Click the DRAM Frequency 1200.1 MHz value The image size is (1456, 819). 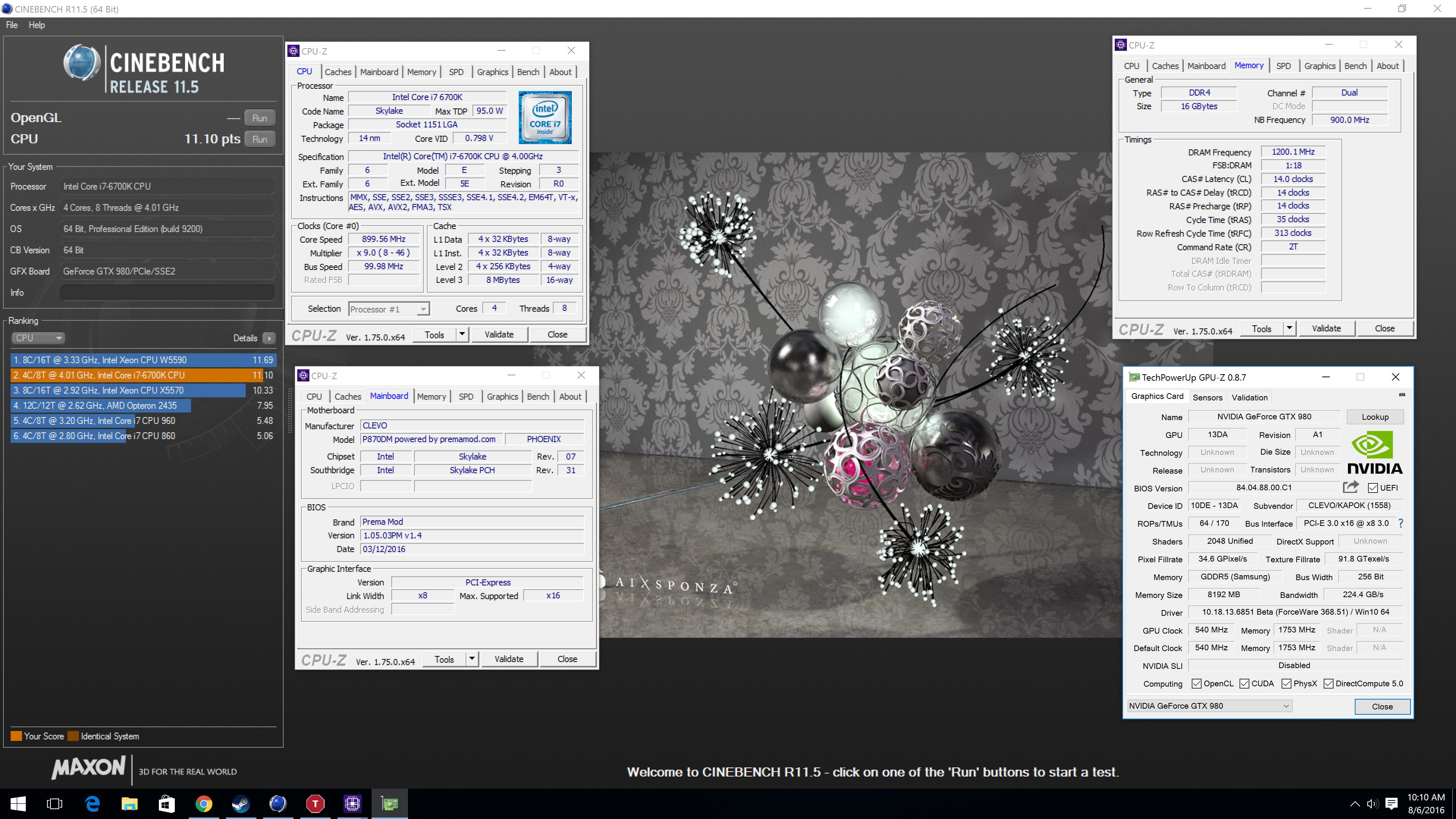(1293, 152)
